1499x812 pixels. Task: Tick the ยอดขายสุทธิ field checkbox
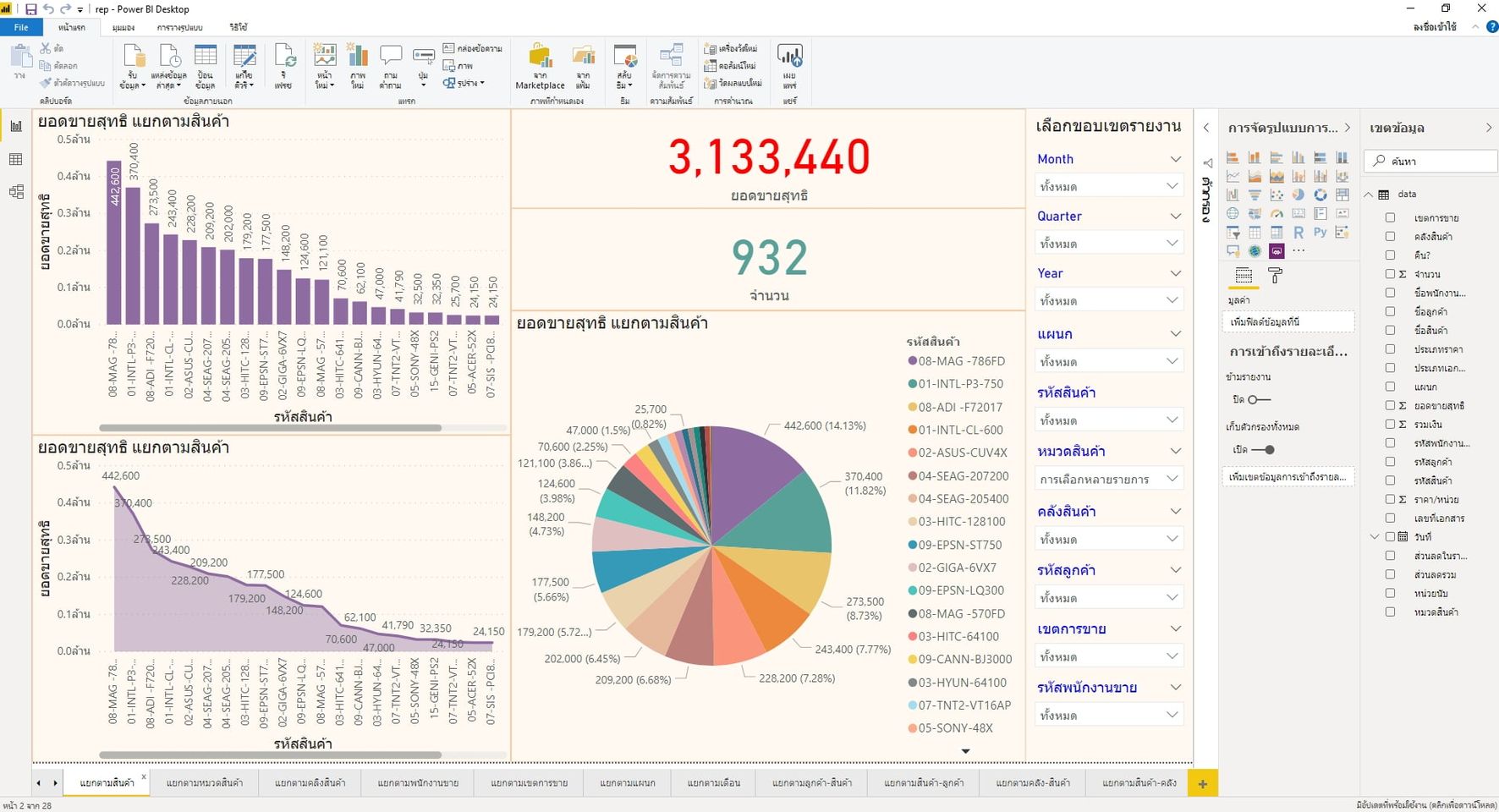click(x=1390, y=405)
